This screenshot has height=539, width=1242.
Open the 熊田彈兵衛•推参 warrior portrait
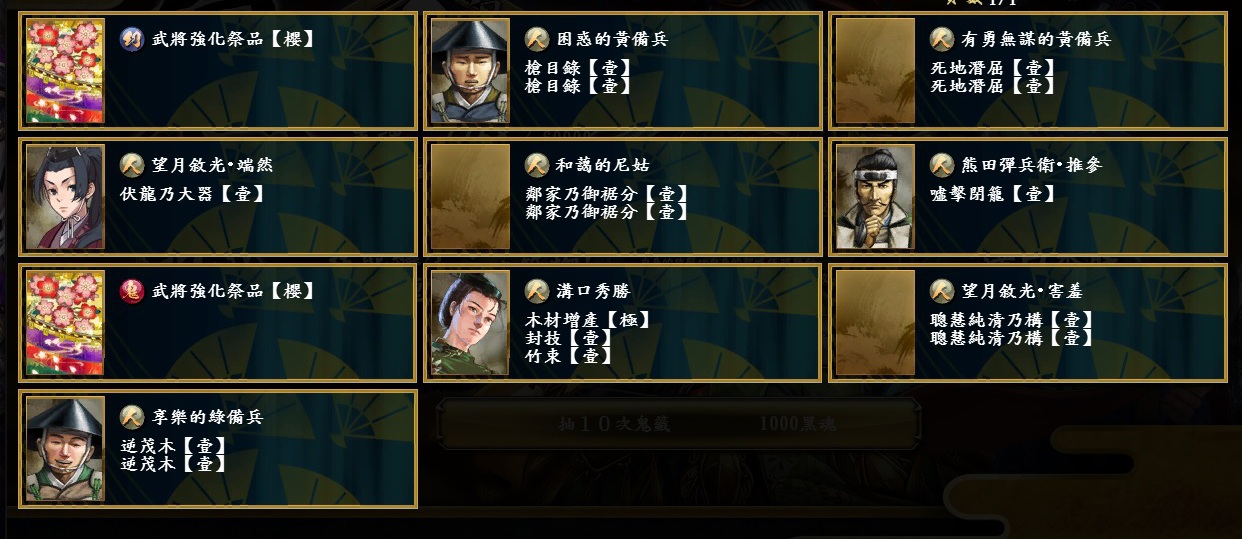tap(875, 197)
